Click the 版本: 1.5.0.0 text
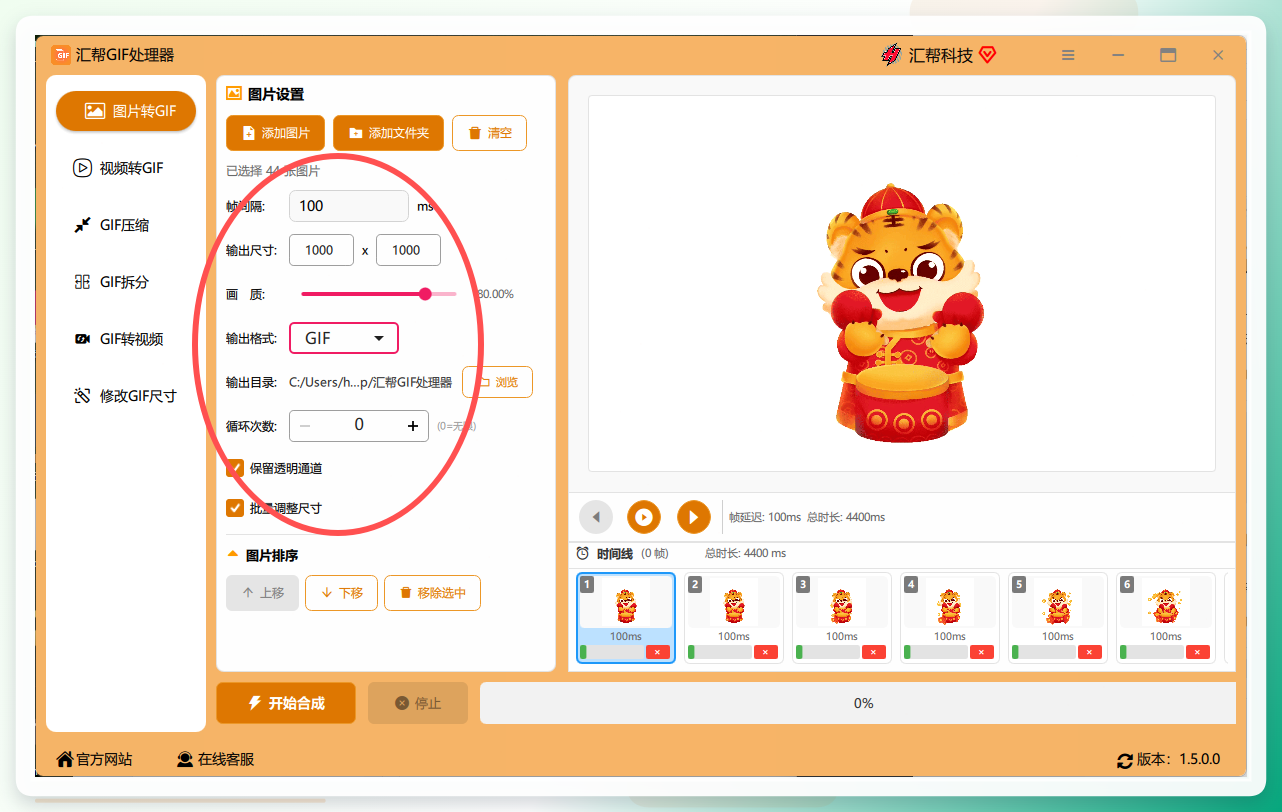This screenshot has width=1282, height=812. (1179, 759)
